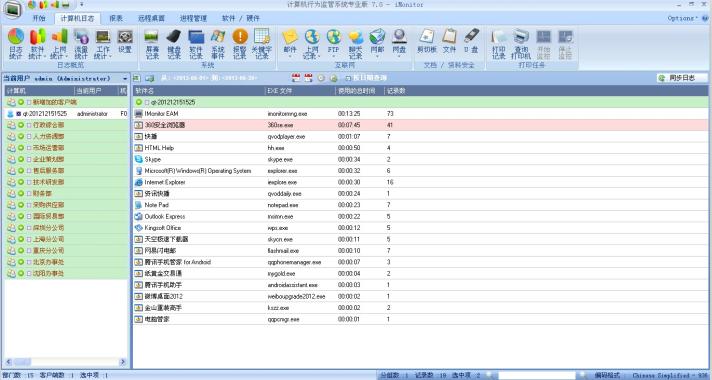Check the 行政综合部 group checkbox
The width and height of the screenshot is (712, 380).
click(x=29, y=125)
